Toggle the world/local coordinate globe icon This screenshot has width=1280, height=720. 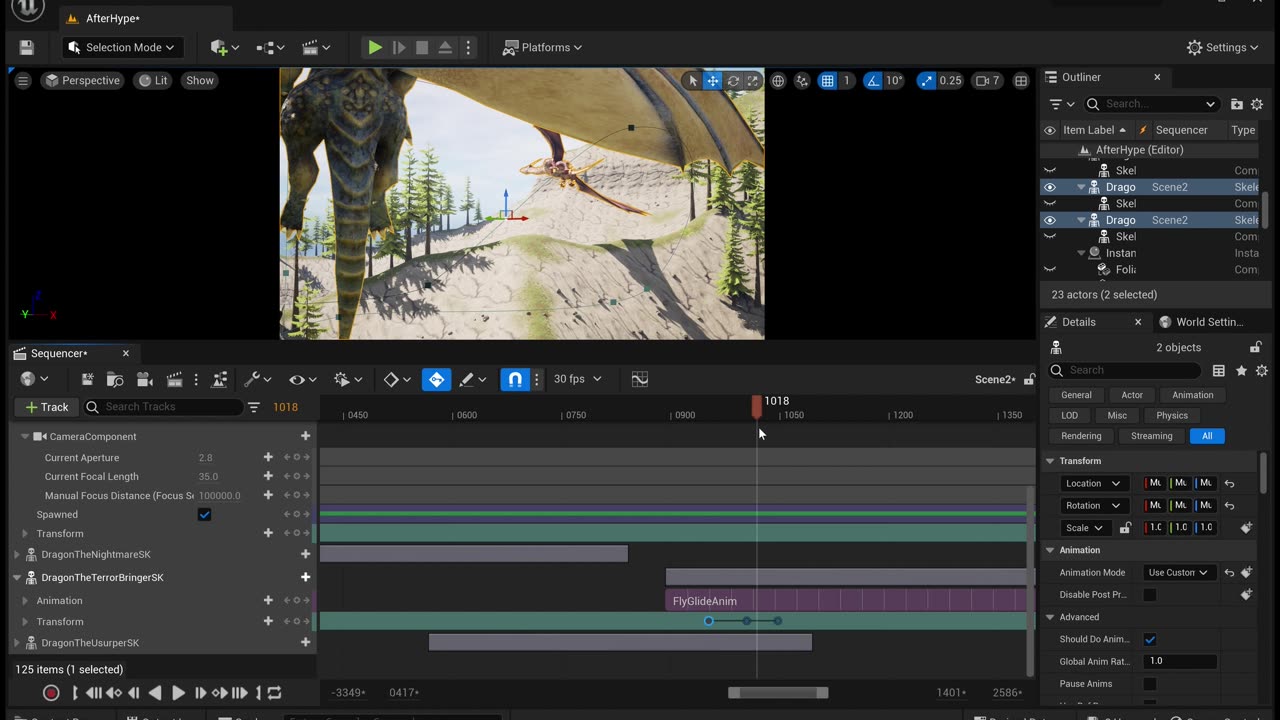pyautogui.click(x=778, y=80)
